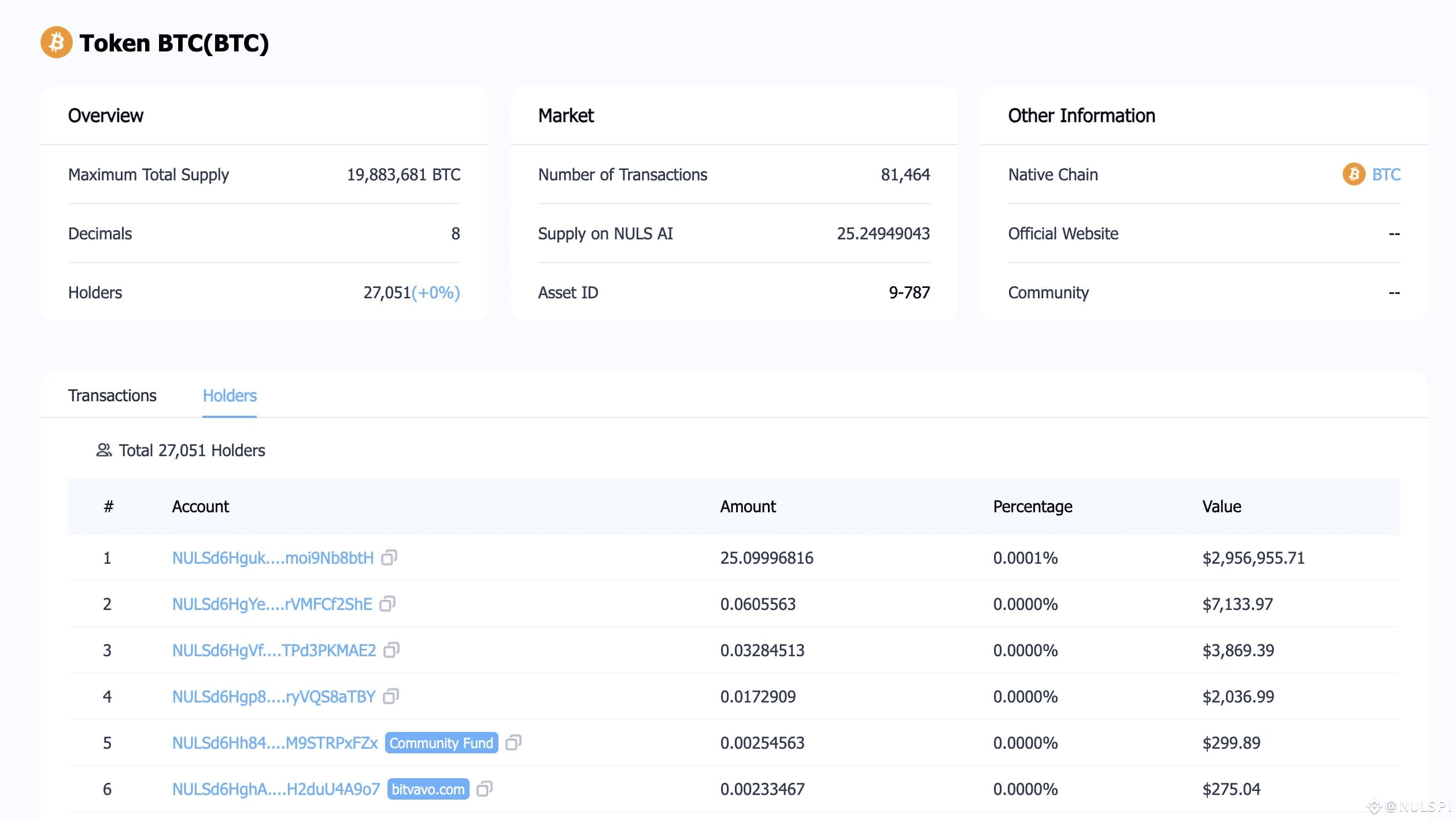Viewport: 1456px width, 821px height.
Task: Open account NULSd6HgYe....rVMFCf2ShE
Action: (272, 604)
